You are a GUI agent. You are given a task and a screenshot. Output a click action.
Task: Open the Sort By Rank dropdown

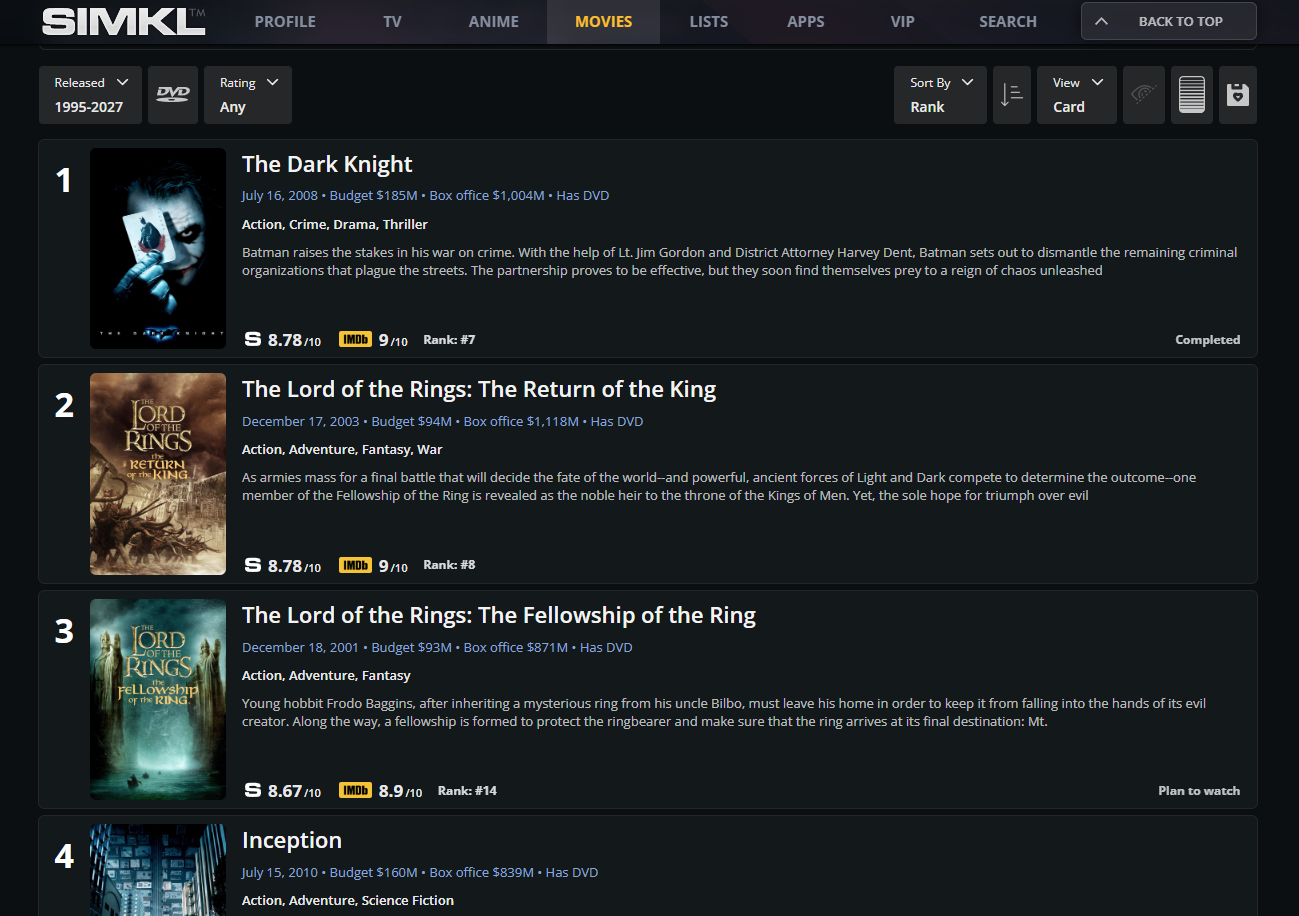click(x=940, y=95)
